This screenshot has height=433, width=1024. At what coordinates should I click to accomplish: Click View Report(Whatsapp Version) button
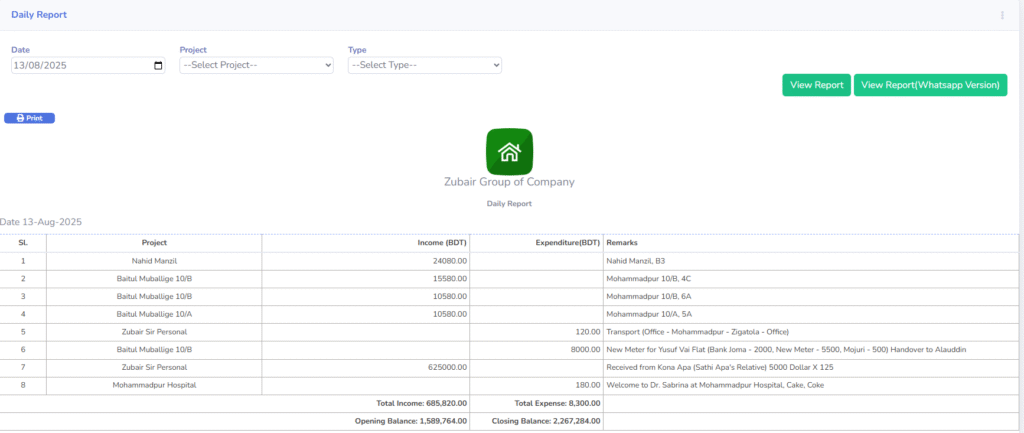(930, 85)
